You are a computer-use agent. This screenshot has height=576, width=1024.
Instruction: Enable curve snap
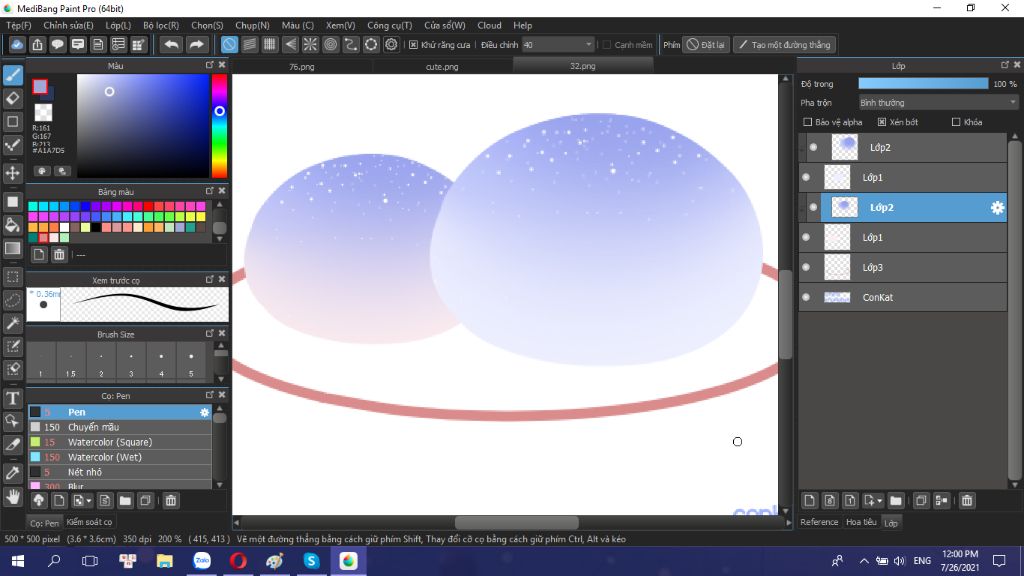click(351, 44)
